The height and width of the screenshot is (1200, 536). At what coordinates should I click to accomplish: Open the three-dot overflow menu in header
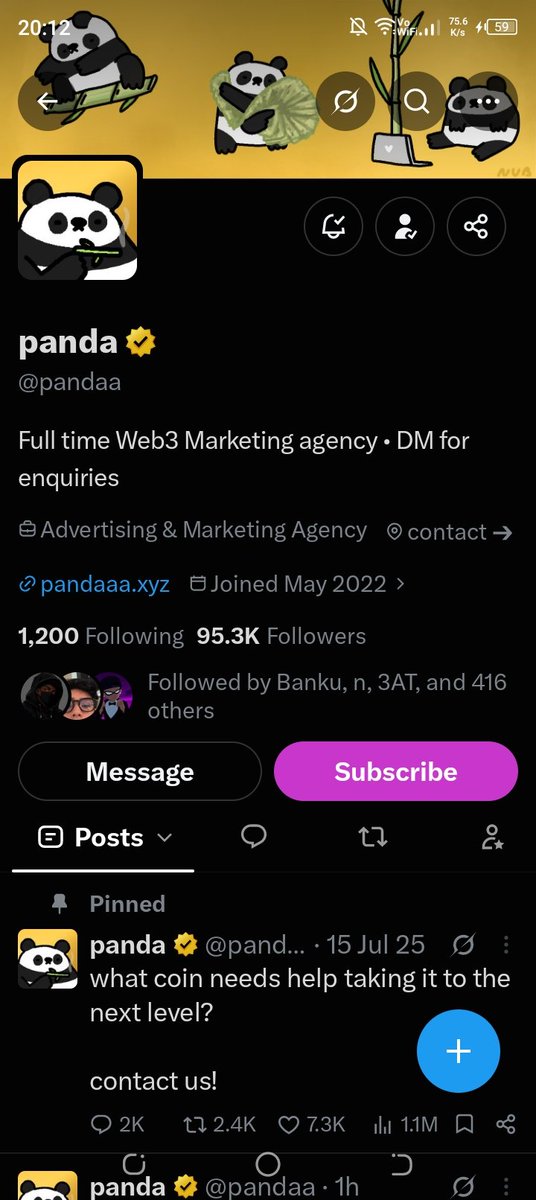click(488, 101)
